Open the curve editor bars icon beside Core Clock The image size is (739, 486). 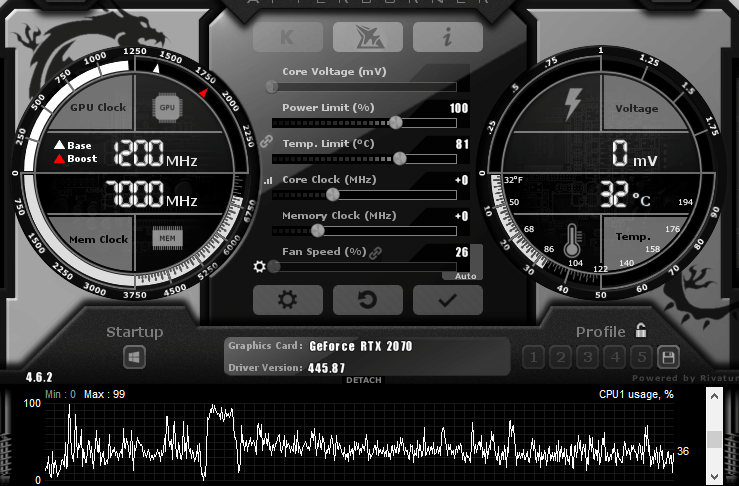[x=268, y=180]
